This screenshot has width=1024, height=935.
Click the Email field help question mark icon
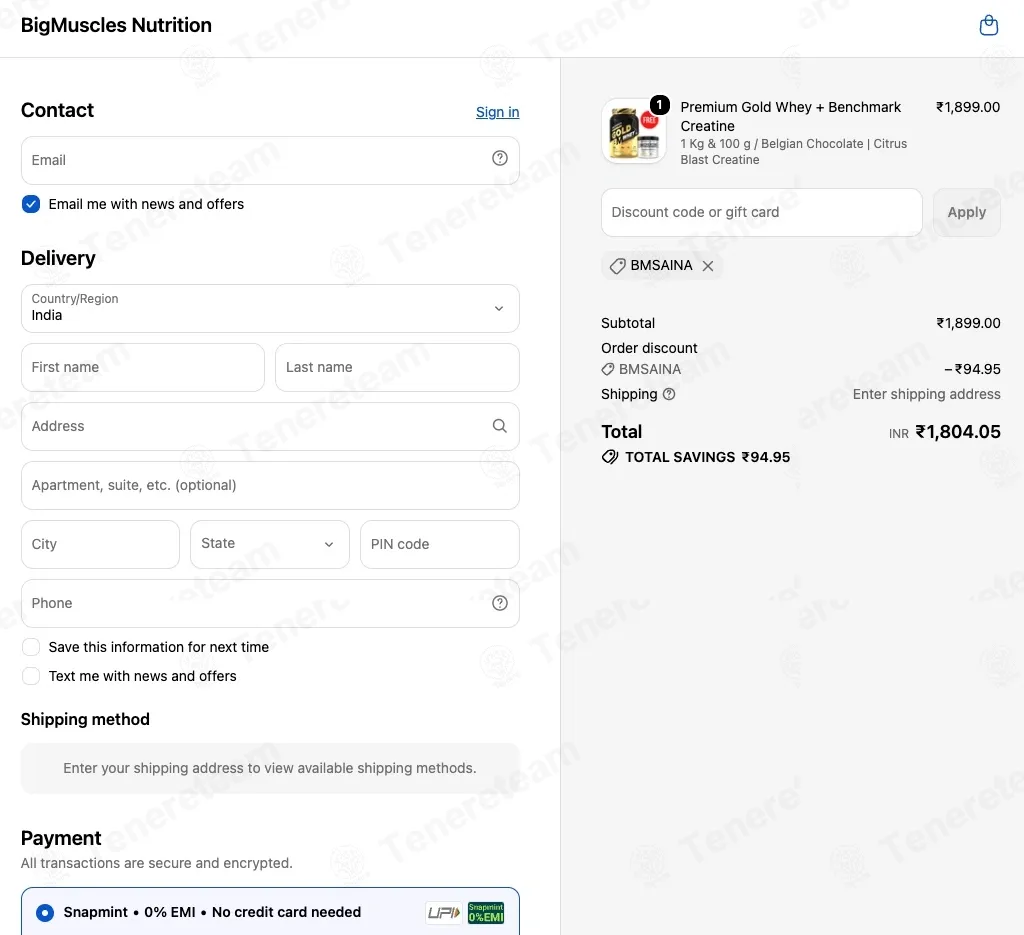pyautogui.click(x=500, y=158)
